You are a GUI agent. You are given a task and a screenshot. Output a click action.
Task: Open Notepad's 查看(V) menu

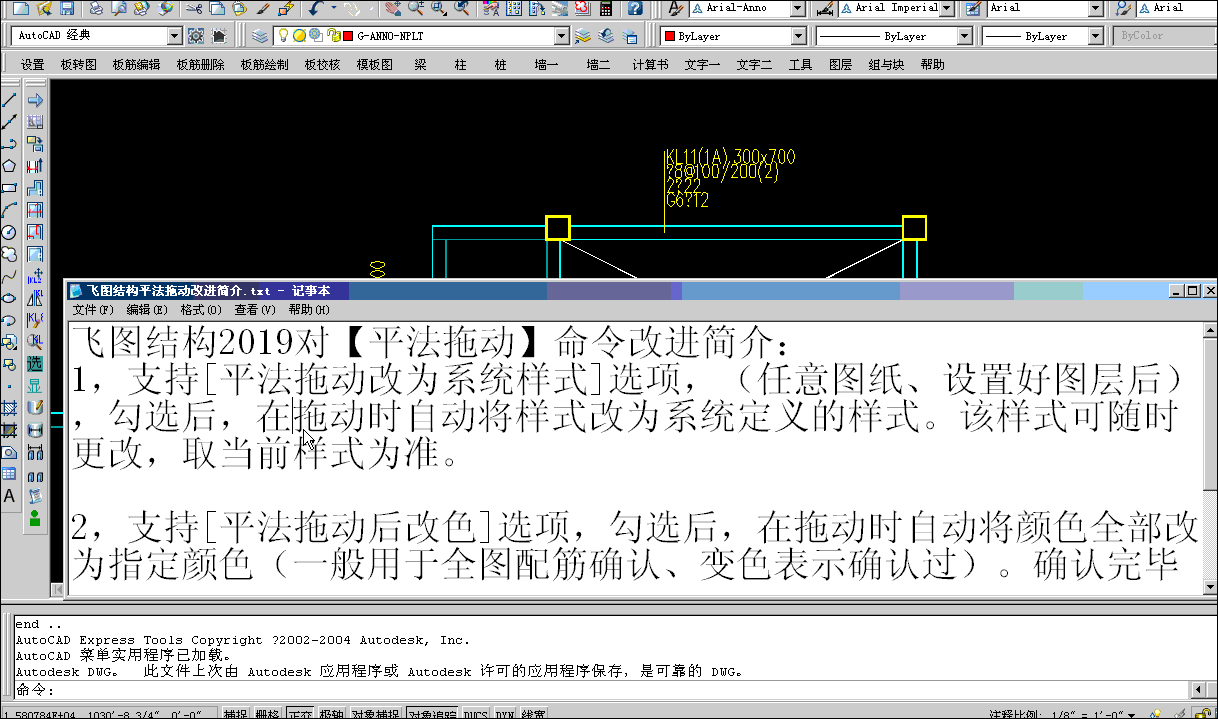coord(254,310)
